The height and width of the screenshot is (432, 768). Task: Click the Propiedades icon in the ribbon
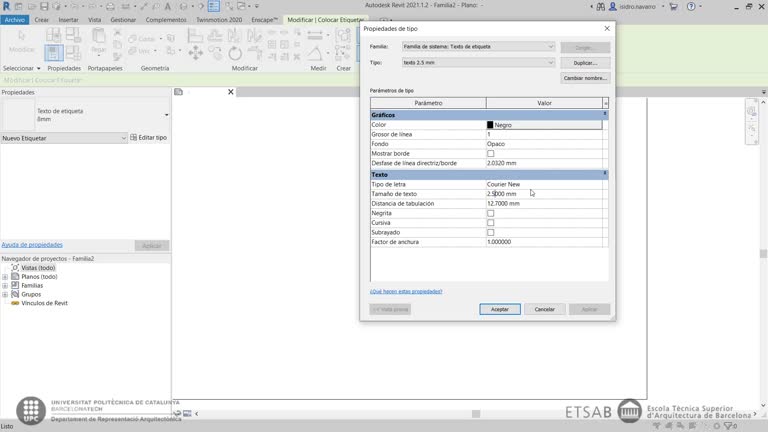pos(54,52)
